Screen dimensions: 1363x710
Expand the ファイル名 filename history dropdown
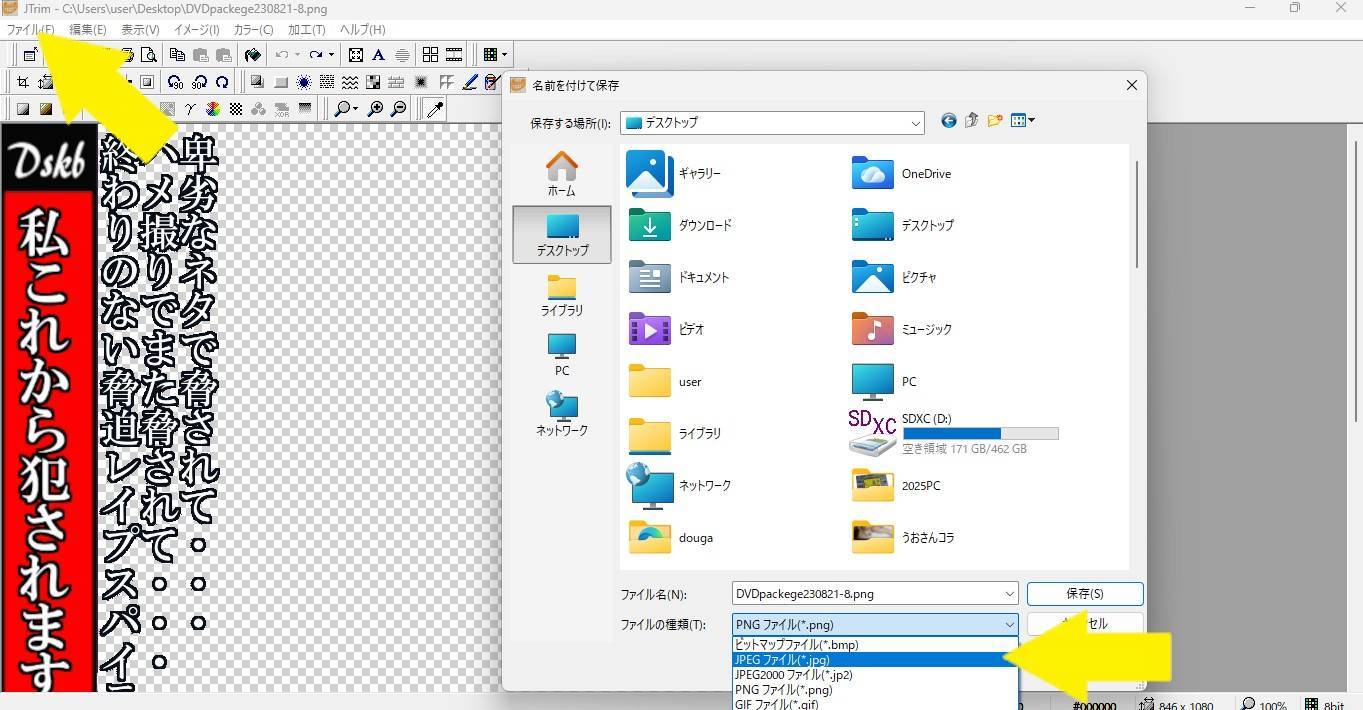point(1008,594)
